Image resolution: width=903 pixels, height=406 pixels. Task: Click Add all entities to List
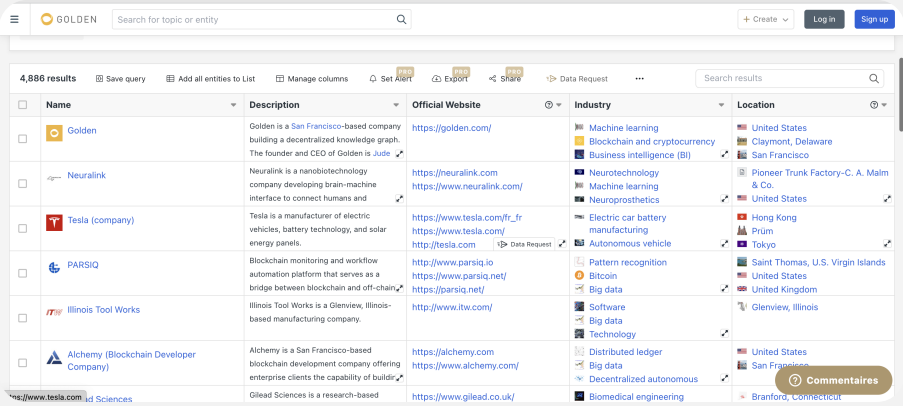(211, 79)
